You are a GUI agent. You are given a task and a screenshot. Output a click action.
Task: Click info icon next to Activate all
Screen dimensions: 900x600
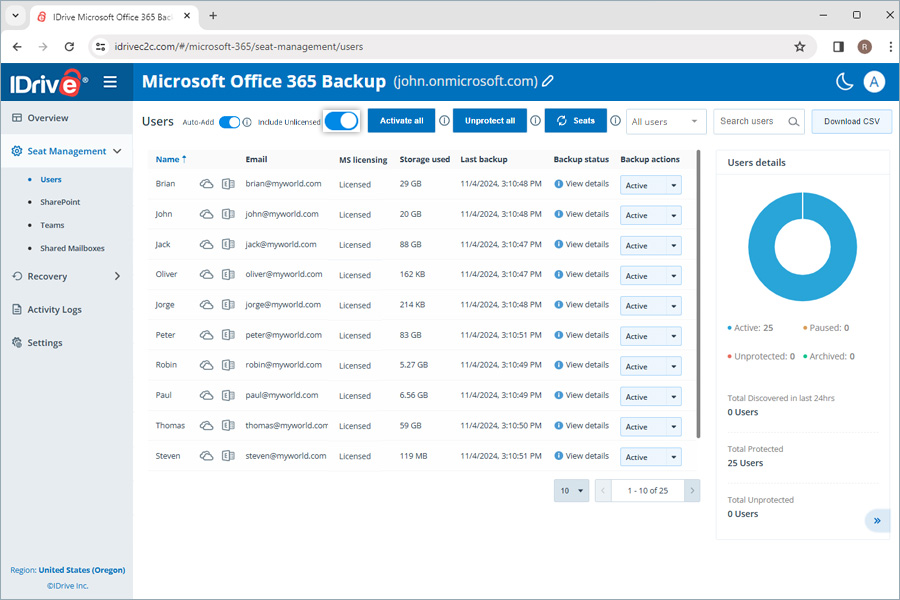point(444,121)
